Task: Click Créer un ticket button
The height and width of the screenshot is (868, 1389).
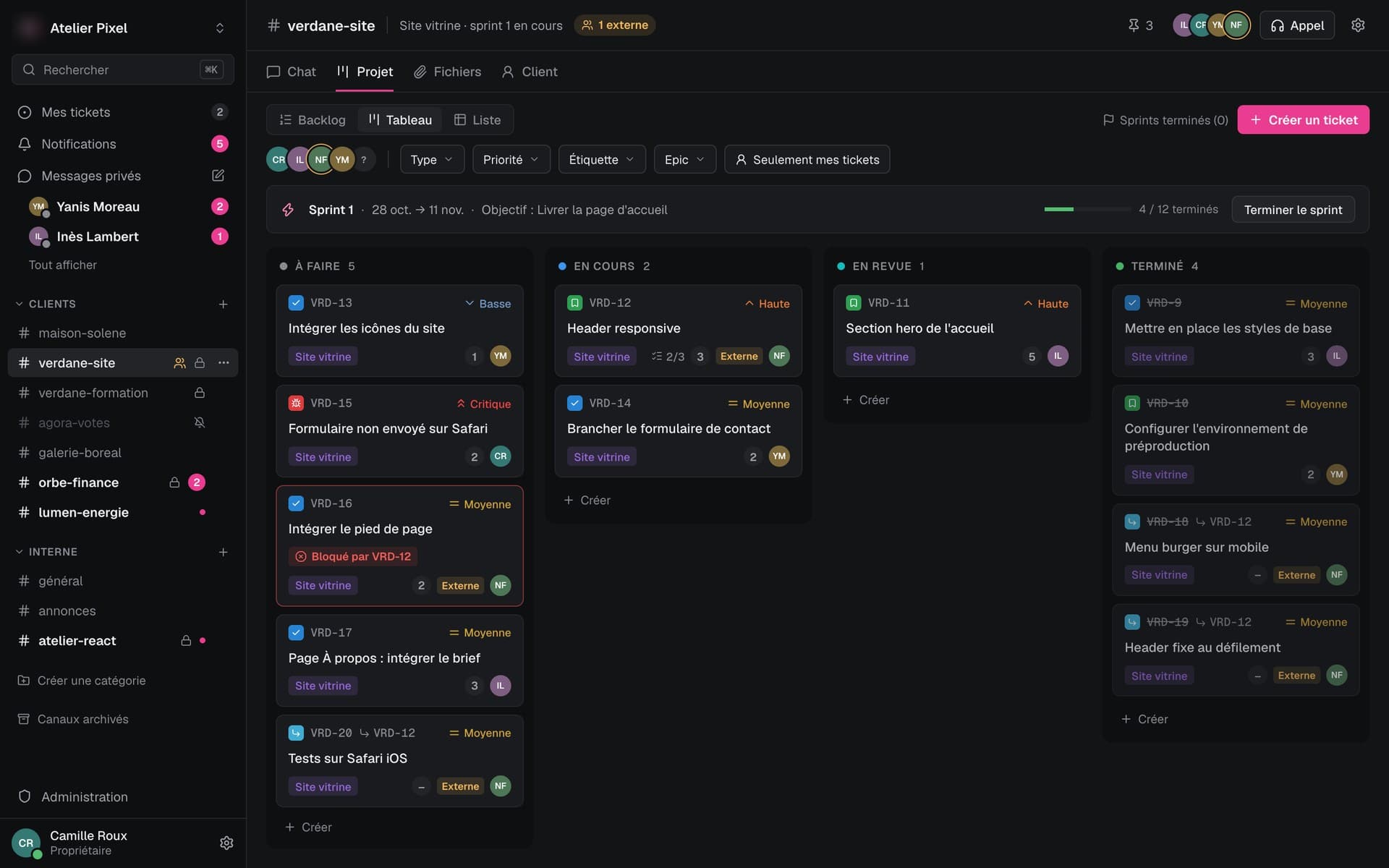Action: (x=1303, y=120)
